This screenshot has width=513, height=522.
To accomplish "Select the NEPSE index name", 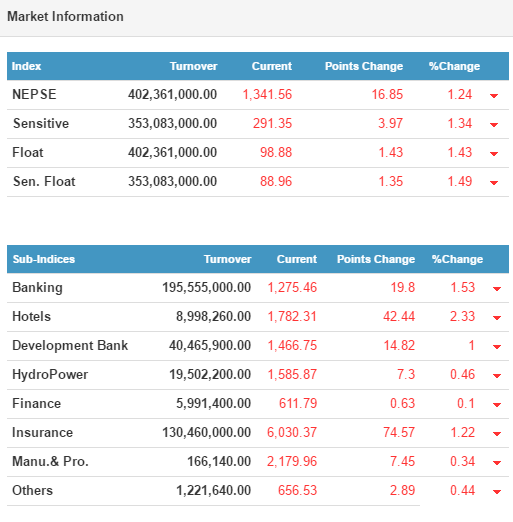I will pos(34,94).
